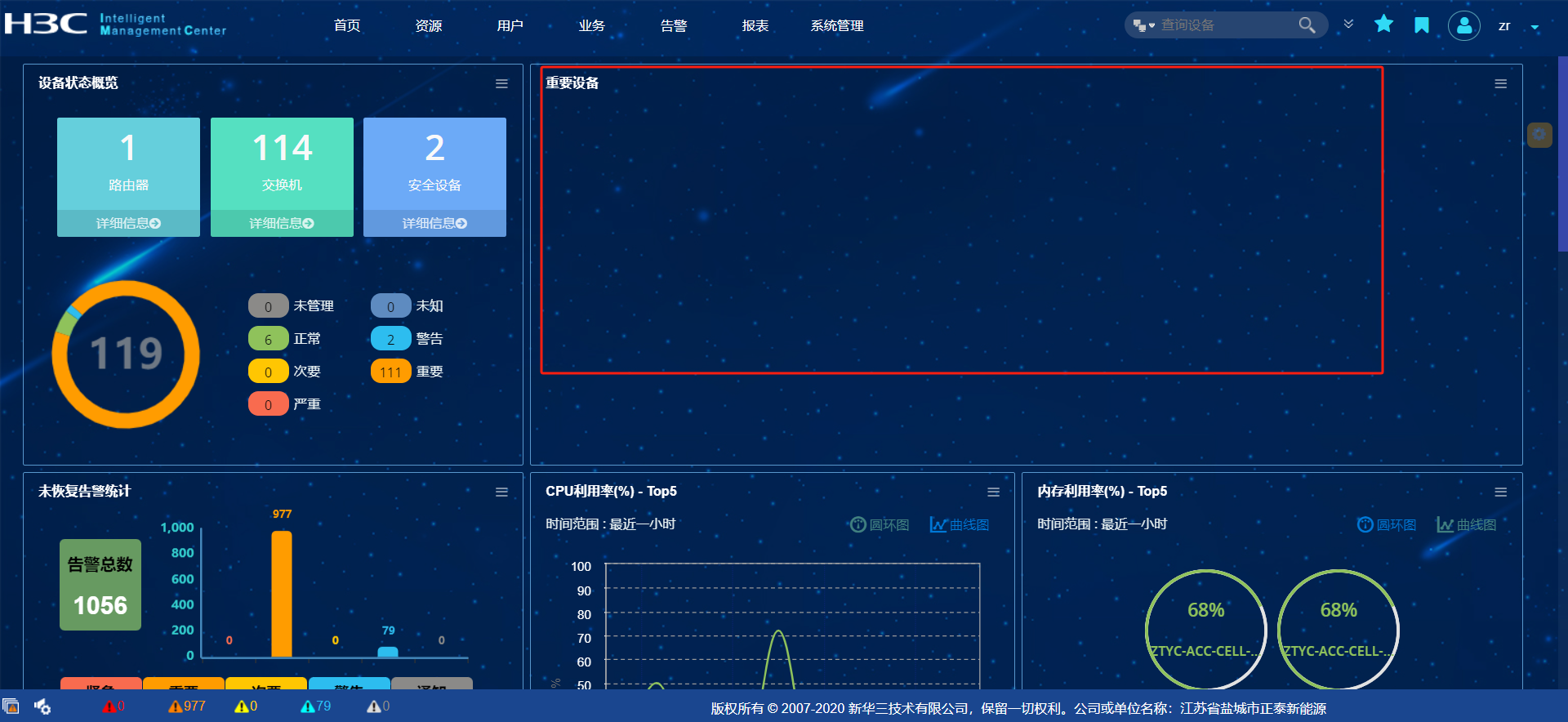Click the star favorites icon
This screenshot has width=1568, height=722.
click(x=1383, y=25)
